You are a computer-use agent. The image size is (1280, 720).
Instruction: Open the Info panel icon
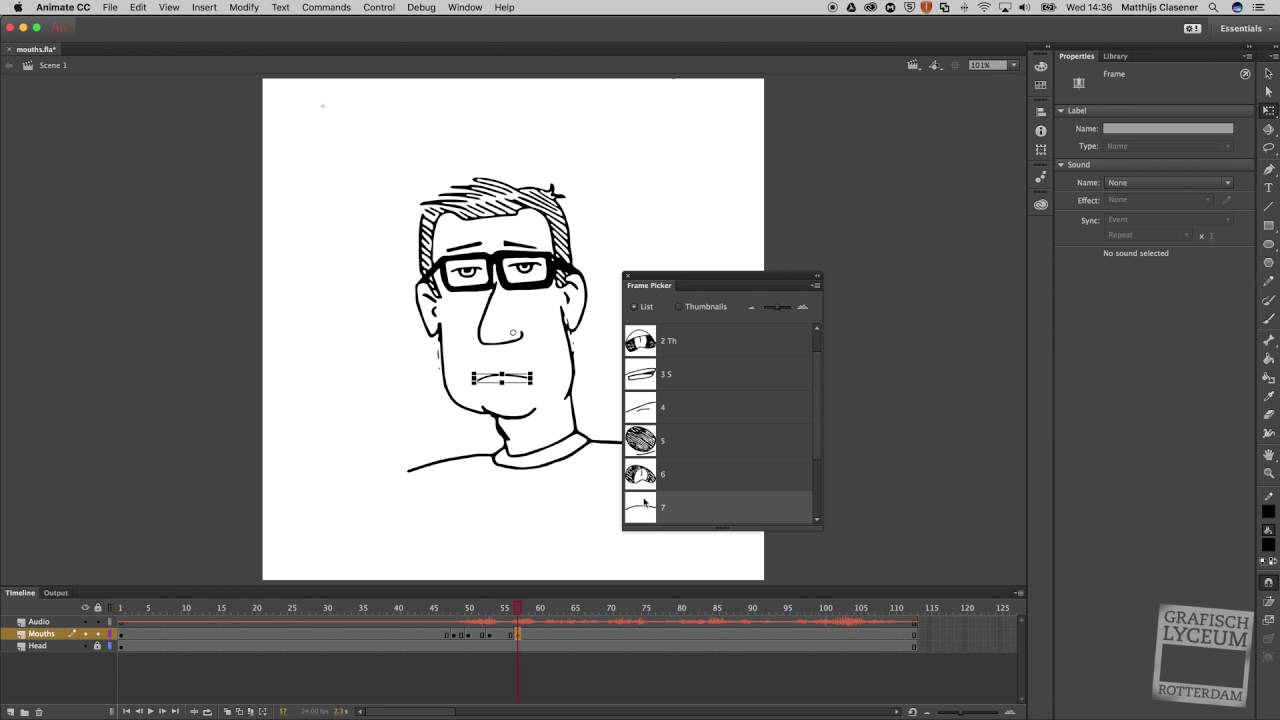click(x=1041, y=131)
